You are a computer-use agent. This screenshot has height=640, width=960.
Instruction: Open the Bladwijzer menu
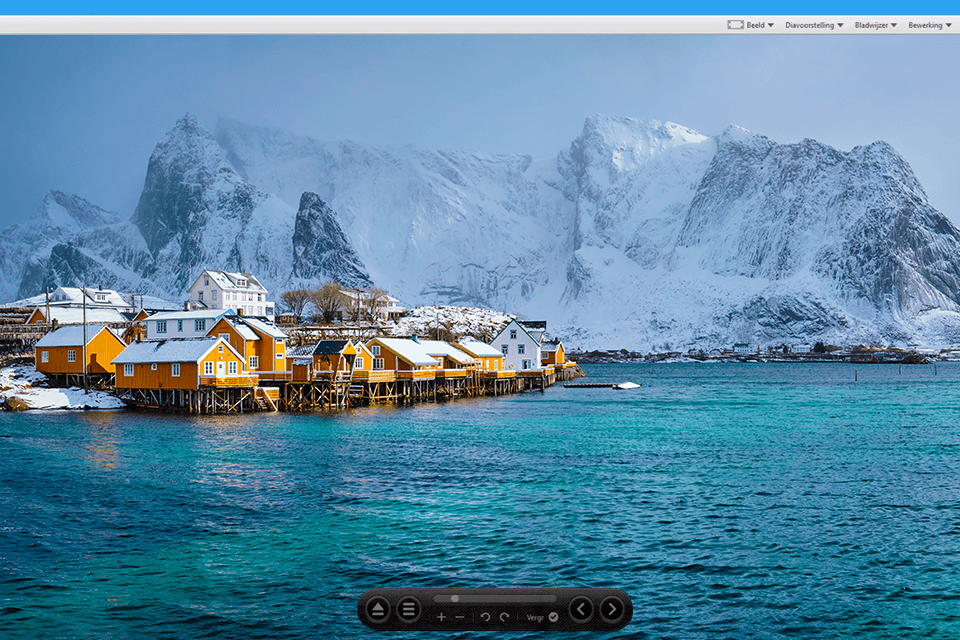[x=871, y=25]
